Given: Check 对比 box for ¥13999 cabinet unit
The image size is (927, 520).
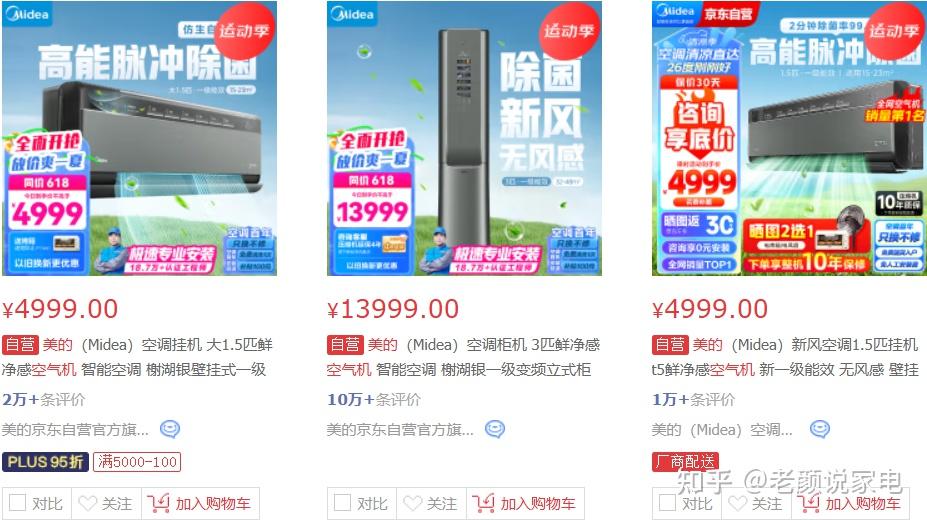Looking at the screenshot, I should [x=342, y=503].
